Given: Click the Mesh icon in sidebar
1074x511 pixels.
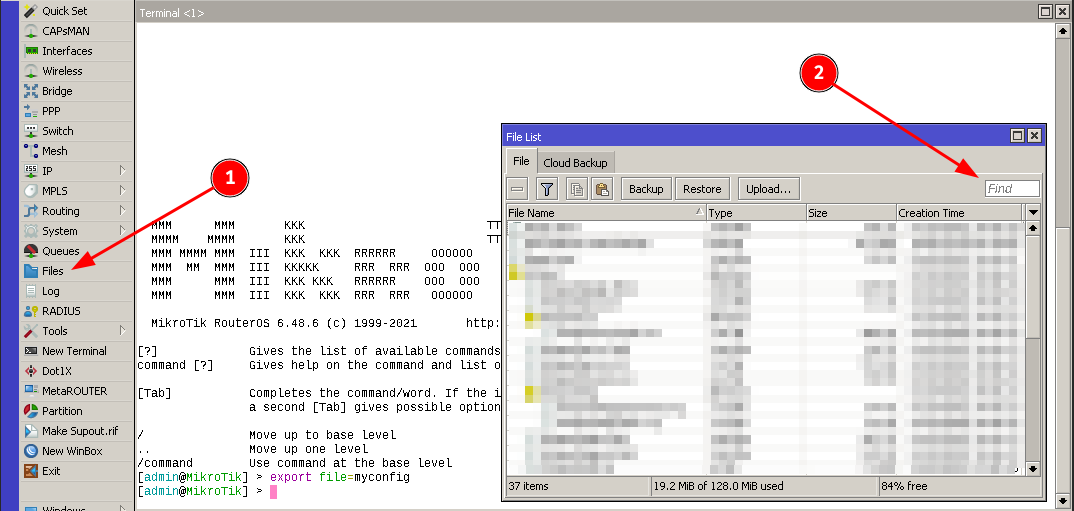Looking at the screenshot, I should coord(30,151).
